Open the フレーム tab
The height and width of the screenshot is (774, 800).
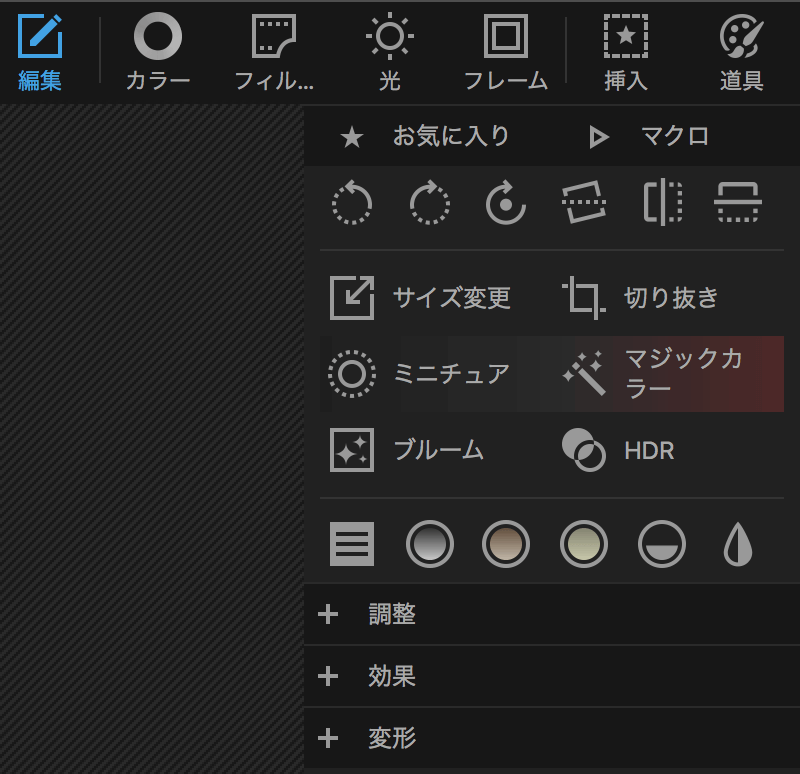pyautogui.click(x=506, y=55)
